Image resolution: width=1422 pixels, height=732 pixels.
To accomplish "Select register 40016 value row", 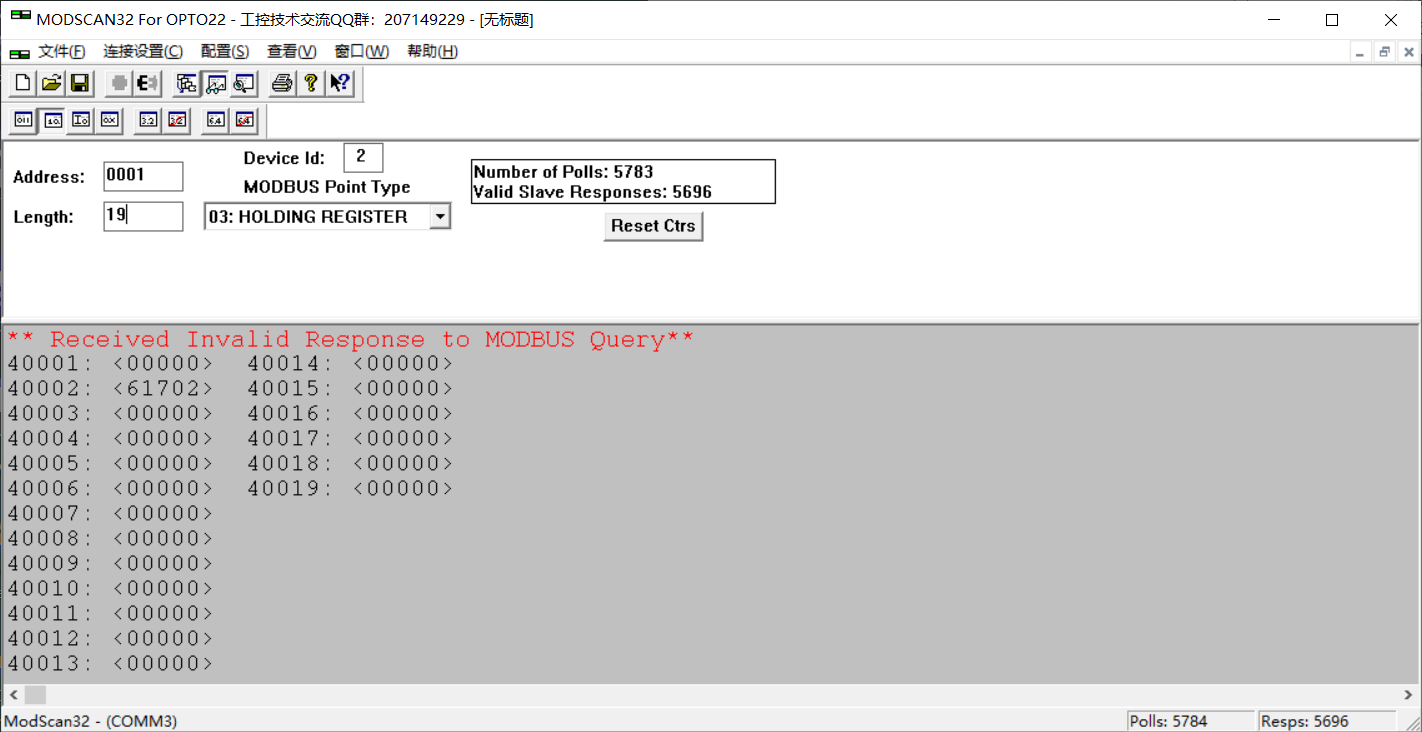I will point(350,414).
